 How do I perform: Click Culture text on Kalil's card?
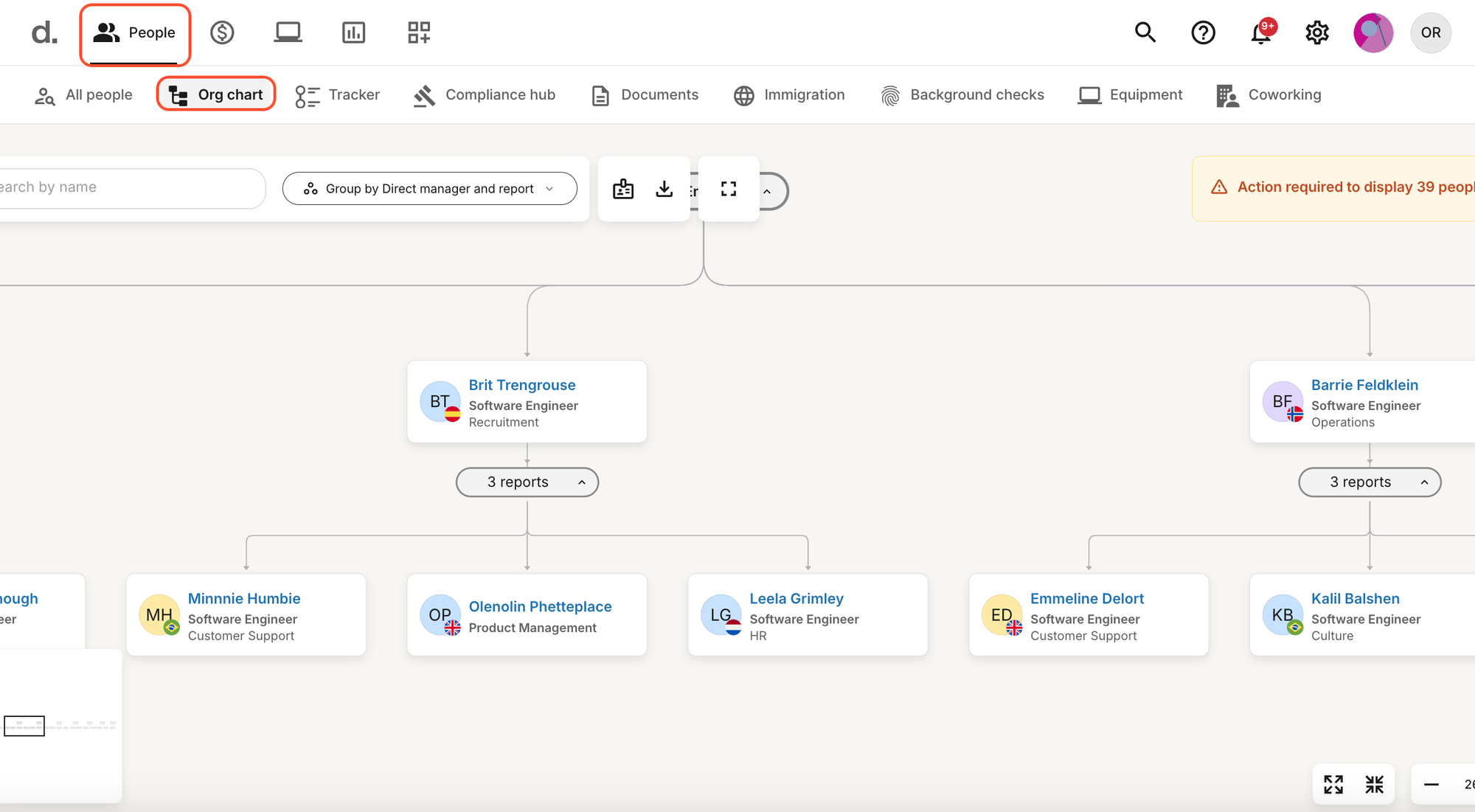pos(1332,636)
